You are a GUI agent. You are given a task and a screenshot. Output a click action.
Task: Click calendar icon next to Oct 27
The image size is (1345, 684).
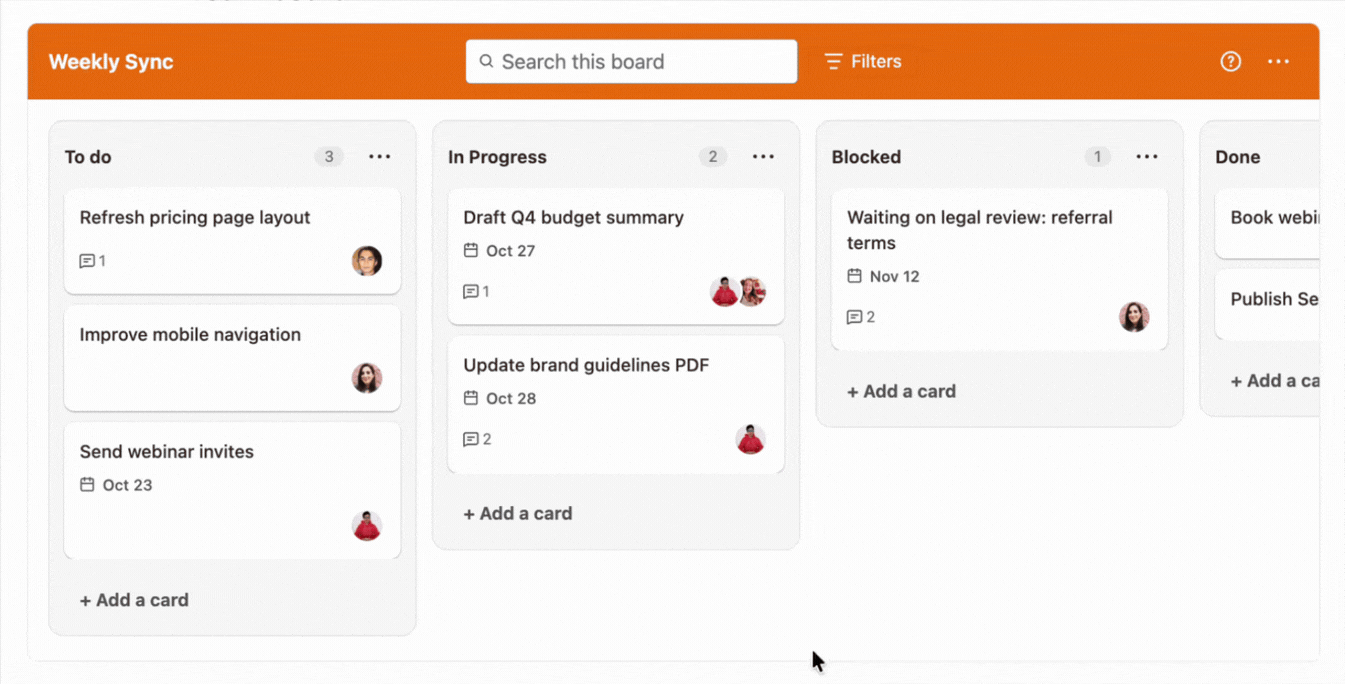[x=471, y=251]
